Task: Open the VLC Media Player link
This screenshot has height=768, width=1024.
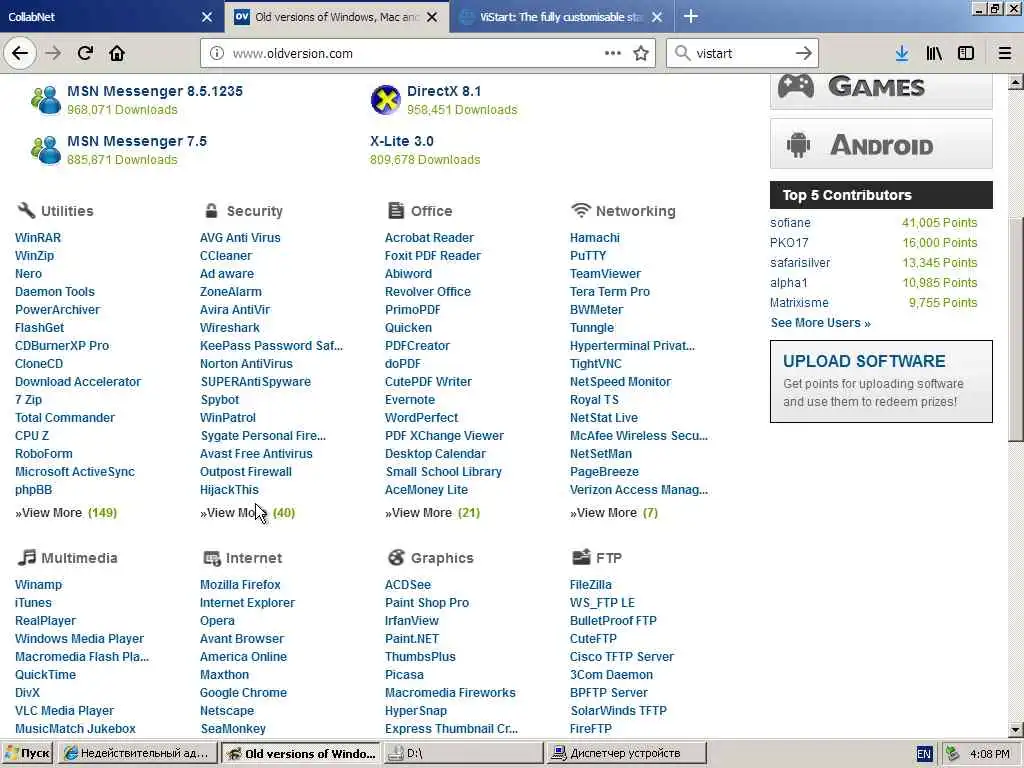Action: tap(65, 711)
